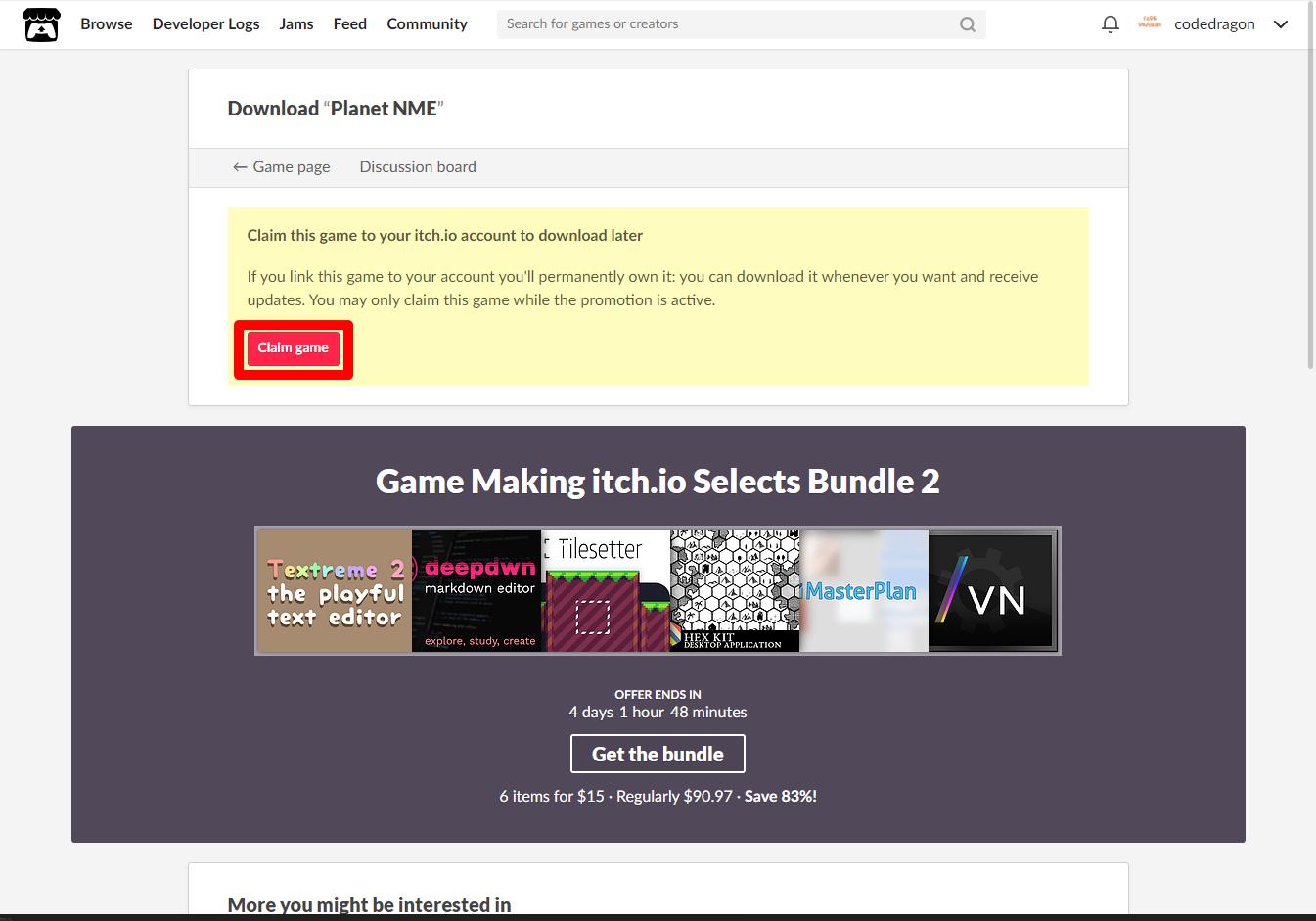This screenshot has width=1316, height=921.
Task: Click the "Save 83%!" price text
Action: [781, 797]
